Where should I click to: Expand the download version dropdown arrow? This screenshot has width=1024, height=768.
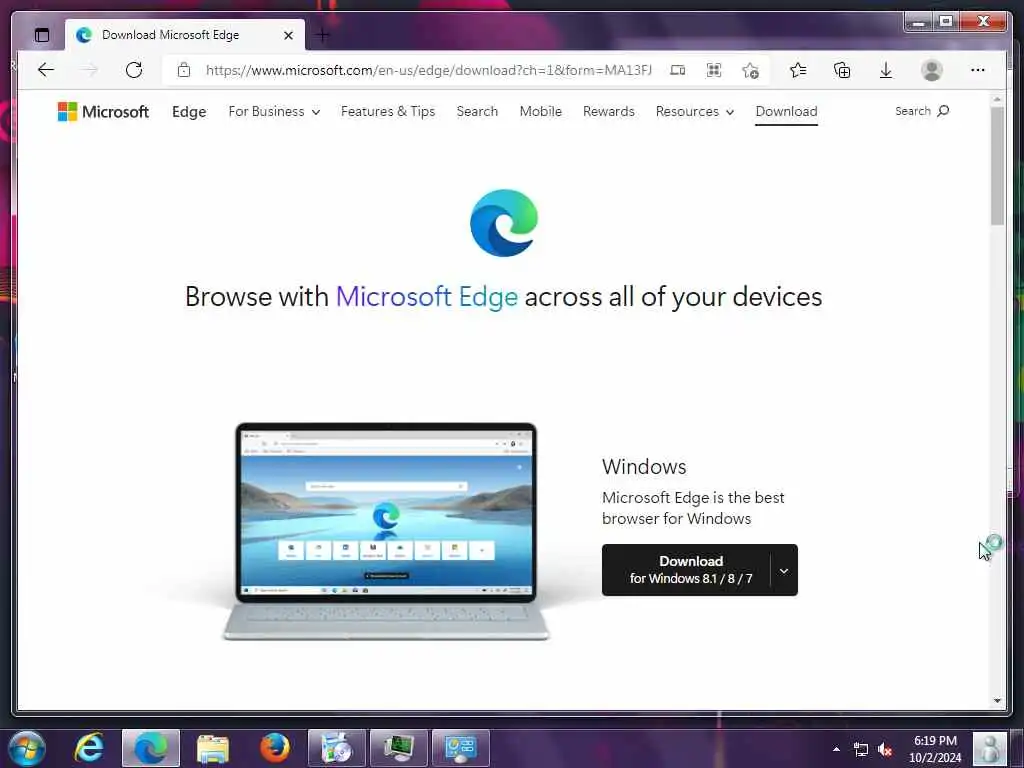point(784,570)
